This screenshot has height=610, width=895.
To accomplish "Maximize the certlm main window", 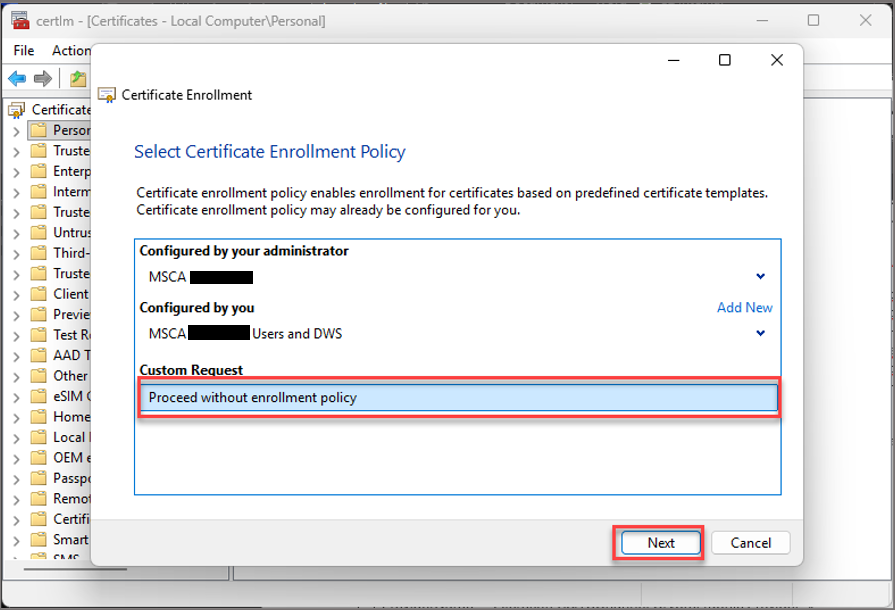I will click(x=813, y=21).
